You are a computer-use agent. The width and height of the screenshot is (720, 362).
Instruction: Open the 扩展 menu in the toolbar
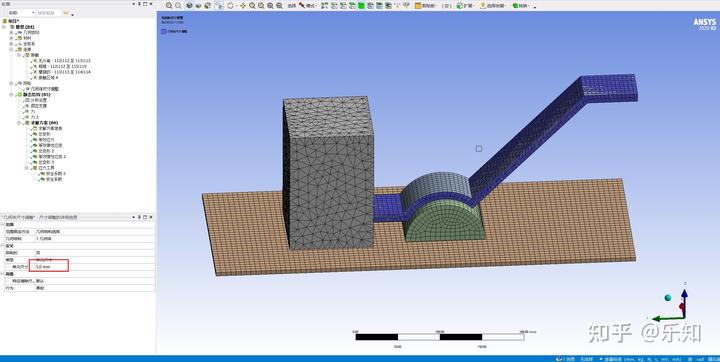(465, 6)
